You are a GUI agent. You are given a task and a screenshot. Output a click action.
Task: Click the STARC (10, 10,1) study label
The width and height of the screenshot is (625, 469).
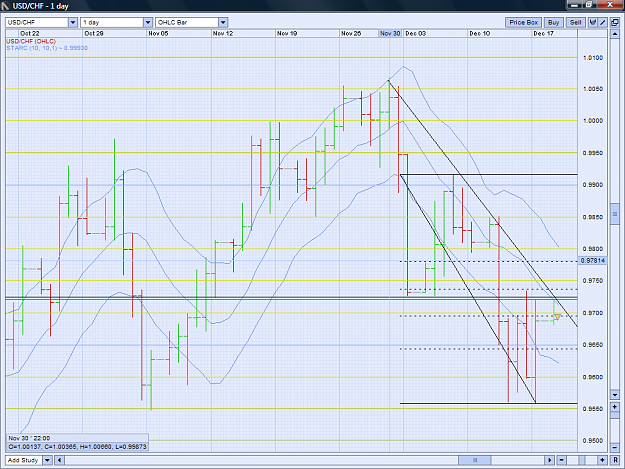[x=47, y=48]
